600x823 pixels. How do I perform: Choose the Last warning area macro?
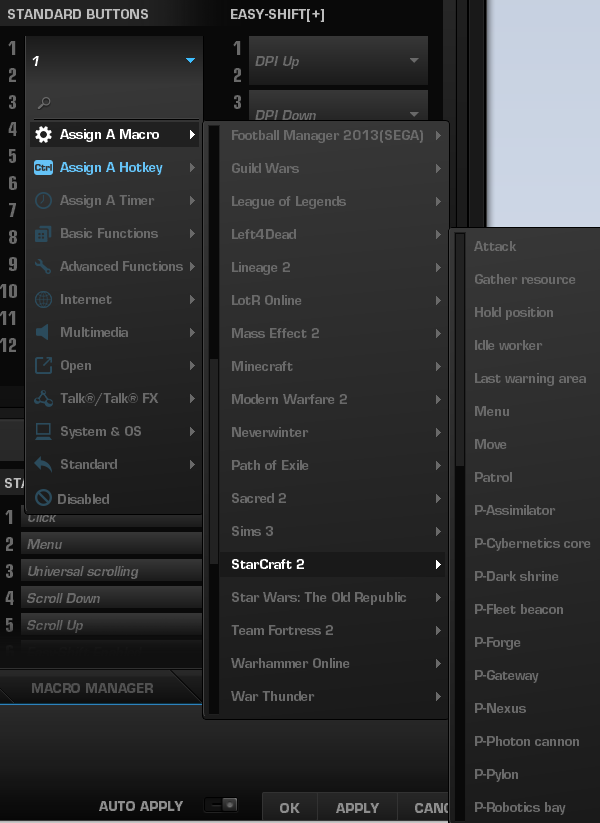[x=530, y=379]
